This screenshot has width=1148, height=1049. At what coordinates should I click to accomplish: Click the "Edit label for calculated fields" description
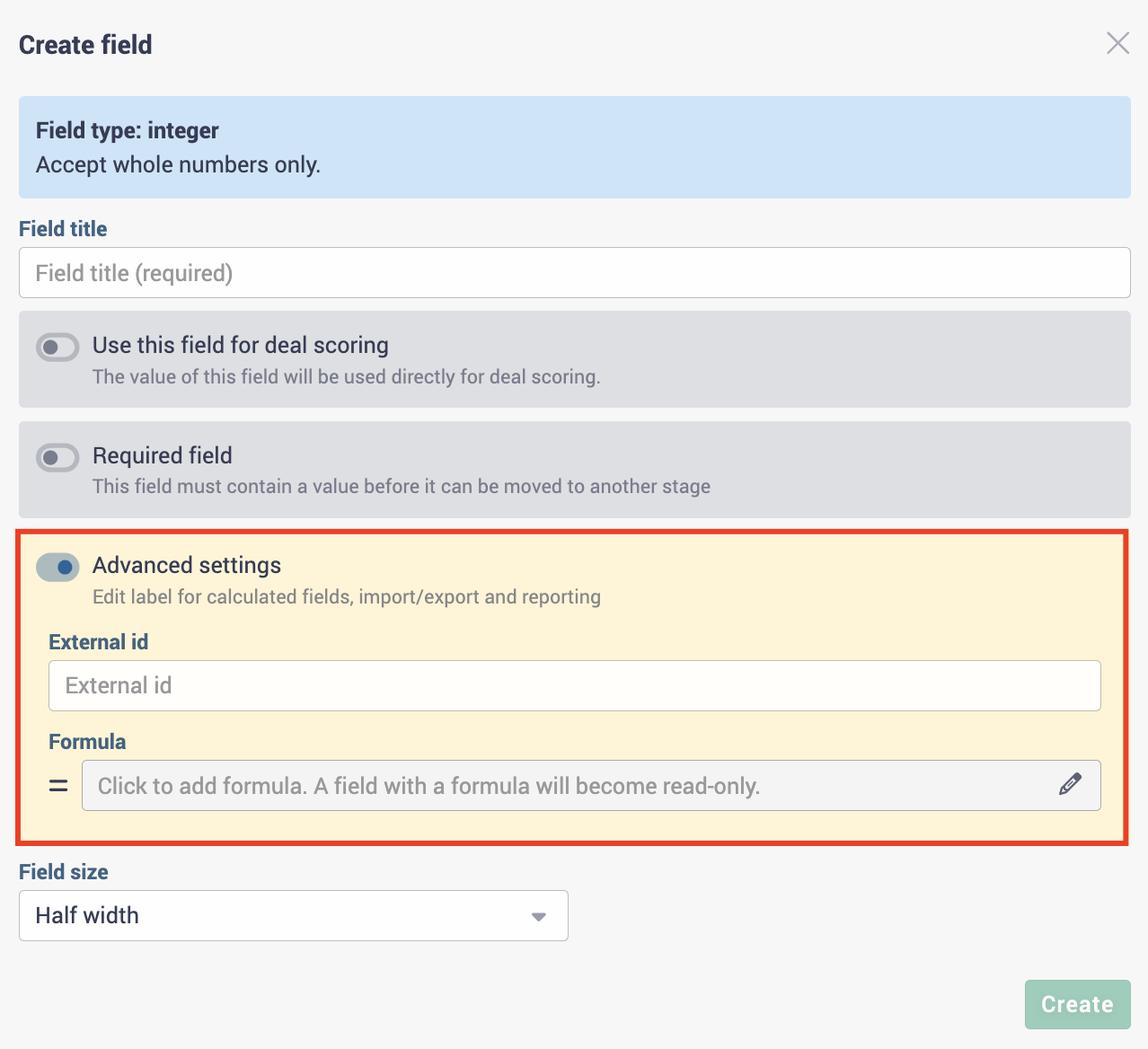(x=347, y=597)
